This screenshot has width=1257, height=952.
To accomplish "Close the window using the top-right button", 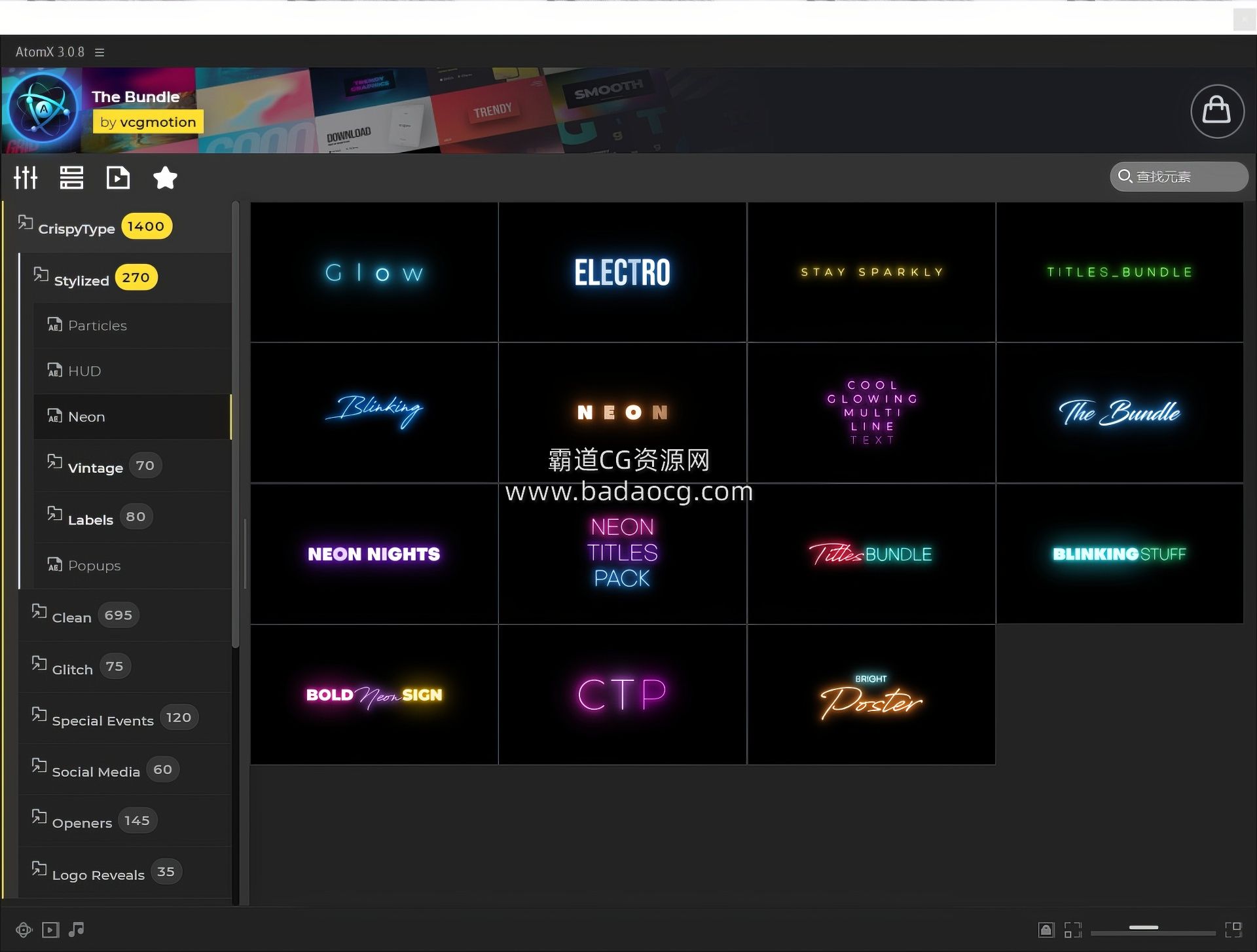I will (1244, 20).
